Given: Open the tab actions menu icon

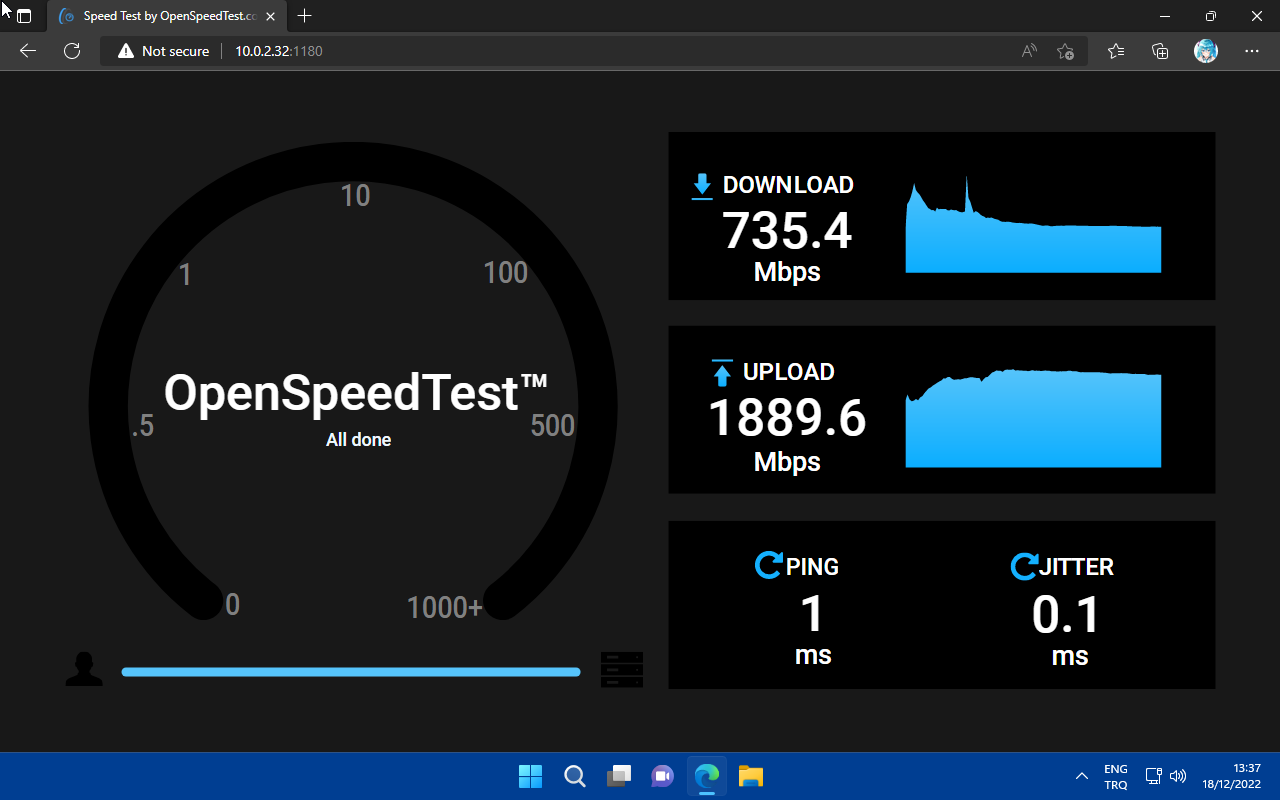Looking at the screenshot, I should click(x=24, y=16).
